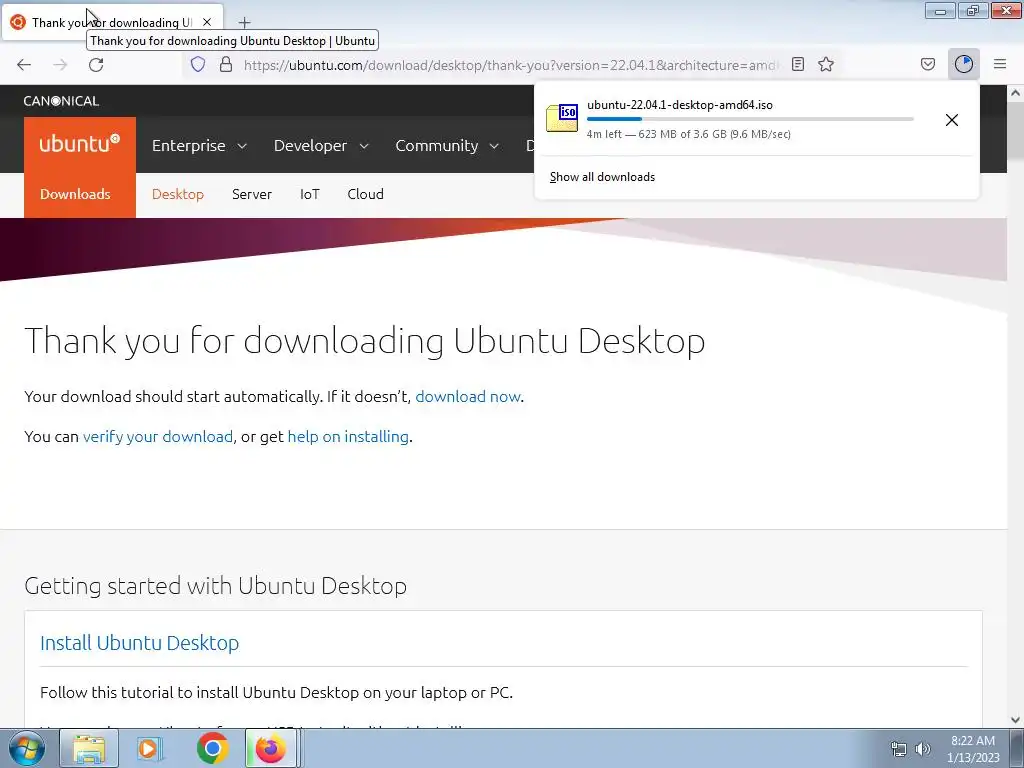This screenshot has height=768, width=1024.
Task: Open the volume speaker tray icon
Action: point(922,749)
